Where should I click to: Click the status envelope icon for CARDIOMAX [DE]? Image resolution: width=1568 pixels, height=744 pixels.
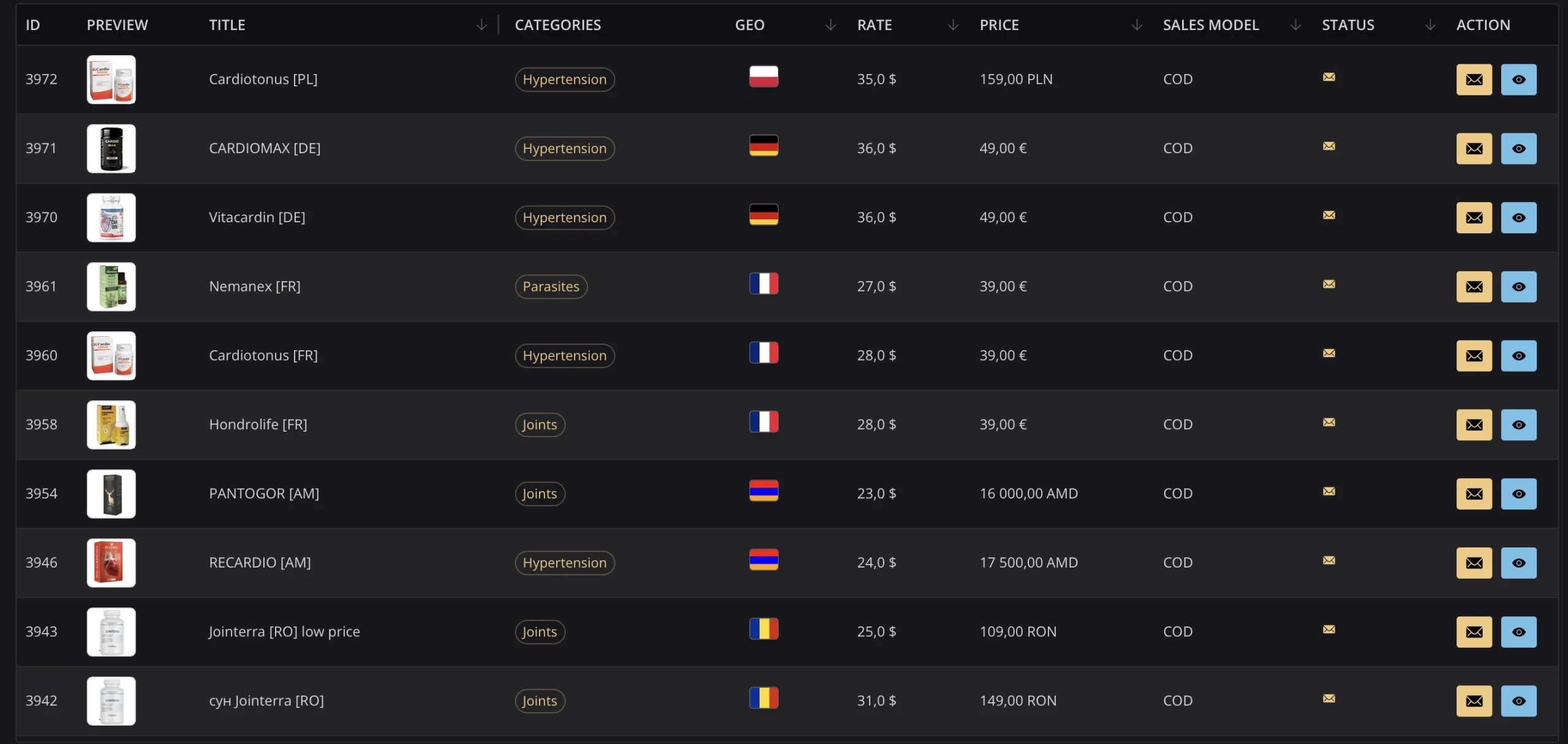[x=1329, y=146]
